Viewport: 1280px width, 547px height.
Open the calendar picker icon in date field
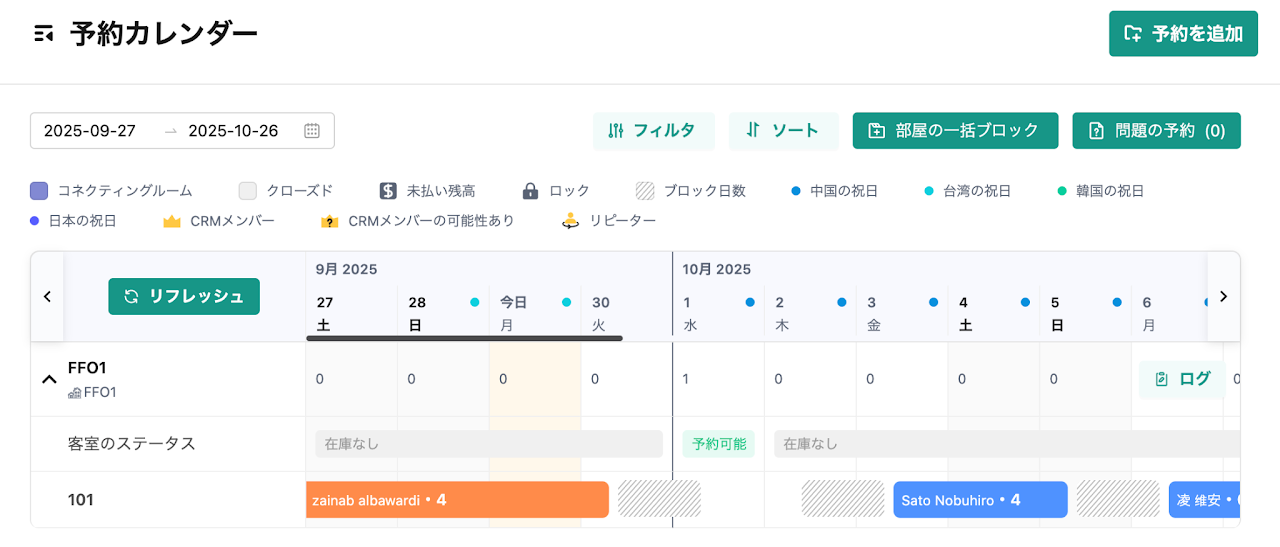point(312,131)
